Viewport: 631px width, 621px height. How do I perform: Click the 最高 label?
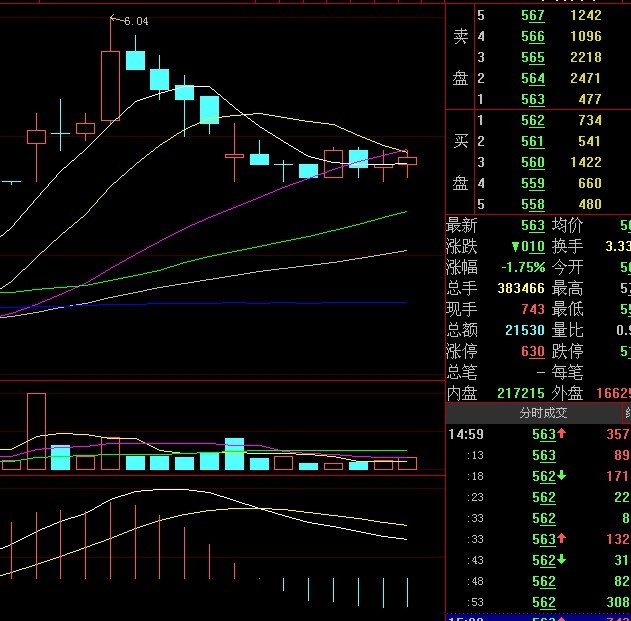[x=567, y=288]
